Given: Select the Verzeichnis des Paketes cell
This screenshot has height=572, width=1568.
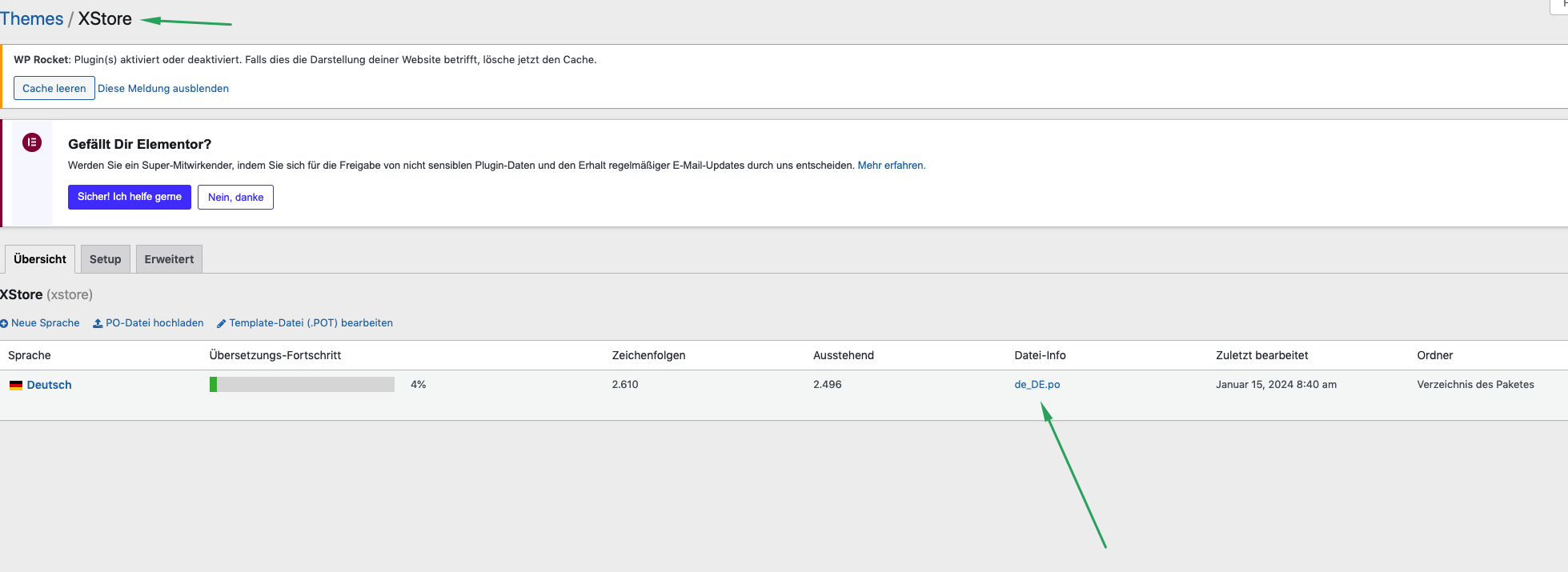Looking at the screenshot, I should tap(1475, 385).
